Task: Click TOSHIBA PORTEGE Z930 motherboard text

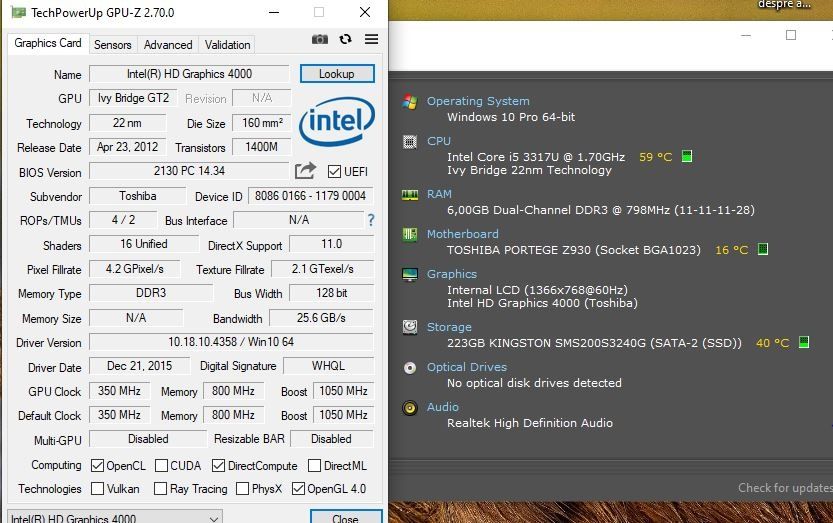Action: coord(574,250)
